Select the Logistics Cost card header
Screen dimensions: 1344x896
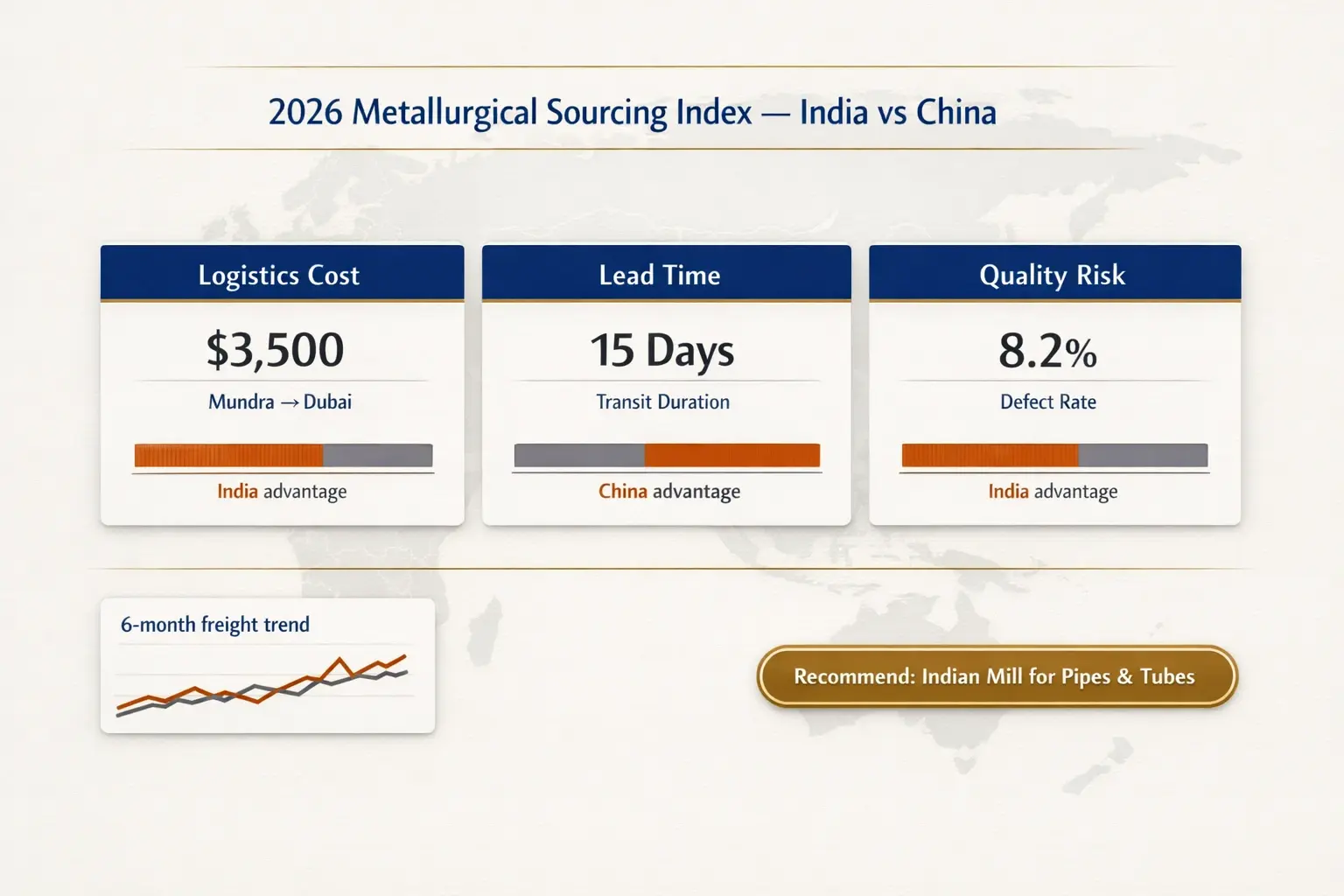(279, 275)
